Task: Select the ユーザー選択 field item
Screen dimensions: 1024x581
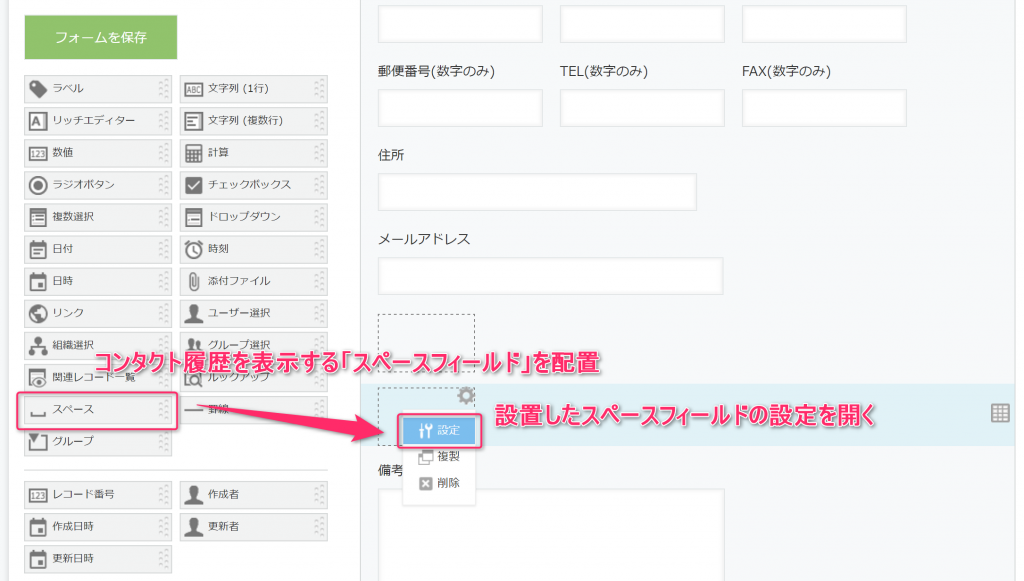Action: click(253, 313)
